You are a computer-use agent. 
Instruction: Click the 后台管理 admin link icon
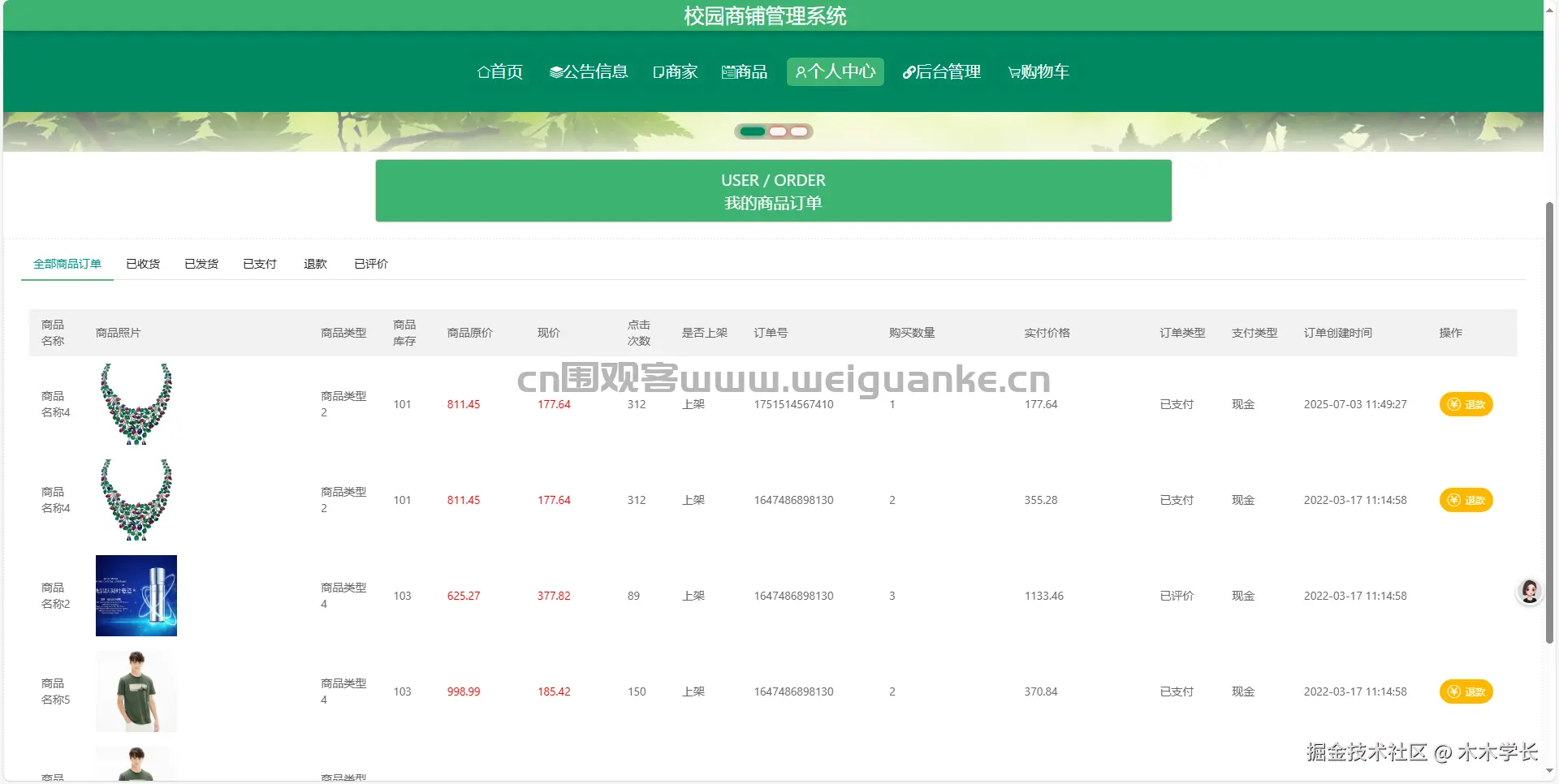coord(908,71)
